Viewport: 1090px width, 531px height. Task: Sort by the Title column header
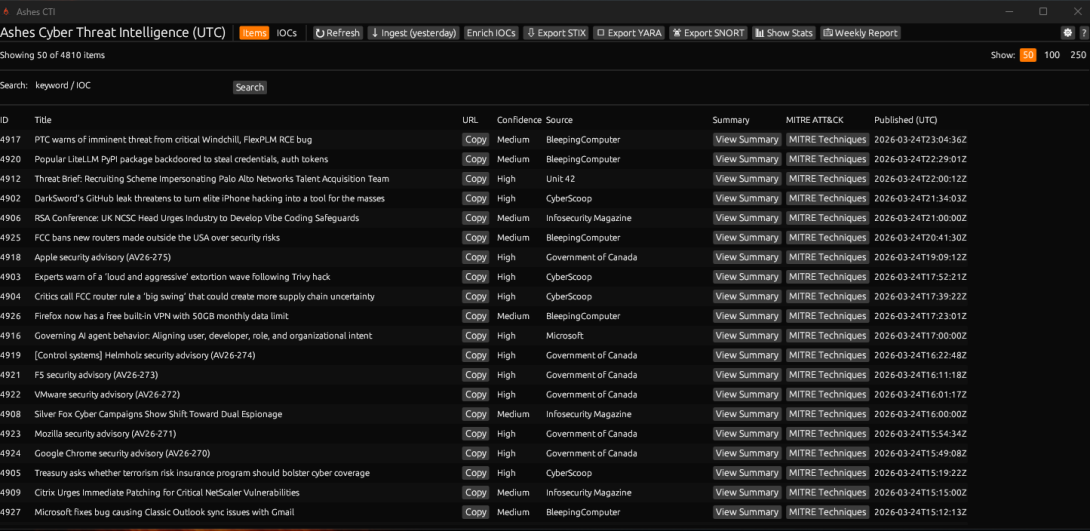[43, 120]
